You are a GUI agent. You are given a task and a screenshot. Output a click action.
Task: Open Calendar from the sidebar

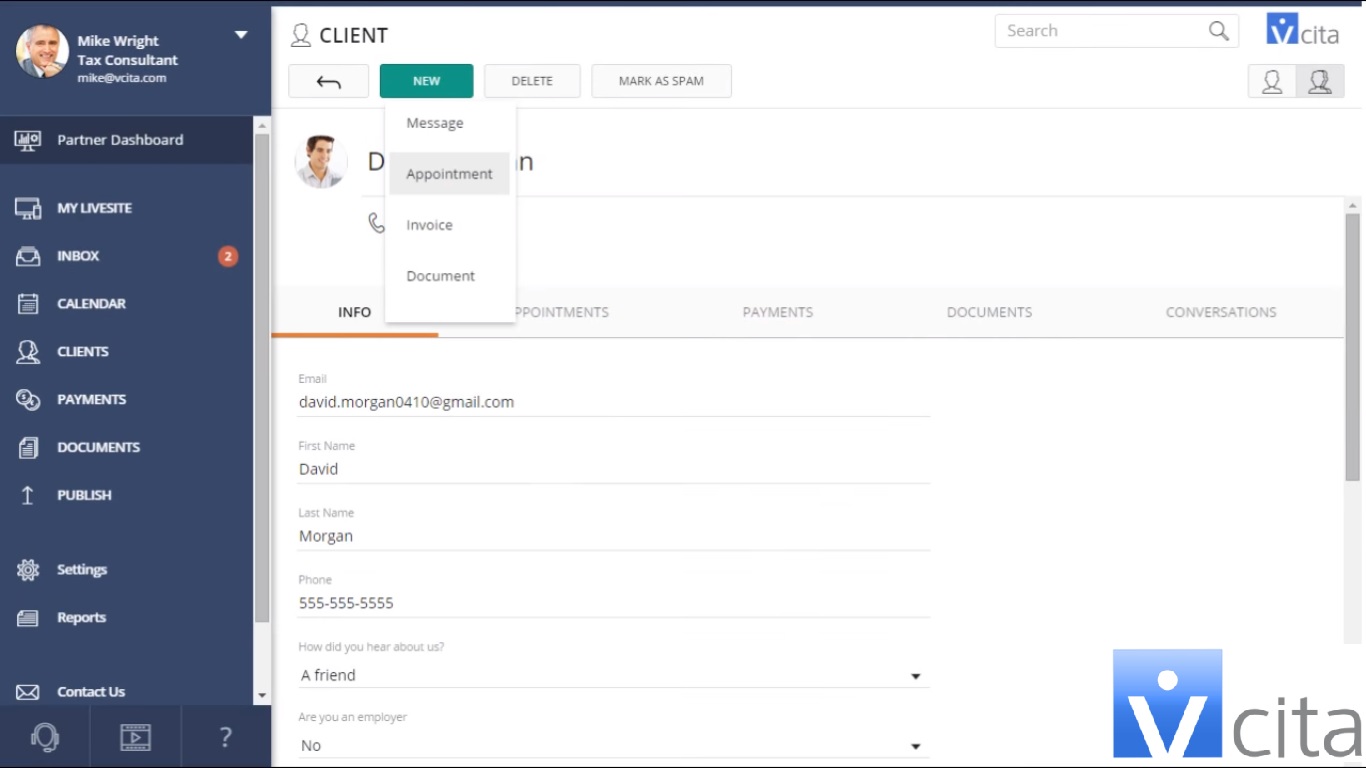[91, 304]
